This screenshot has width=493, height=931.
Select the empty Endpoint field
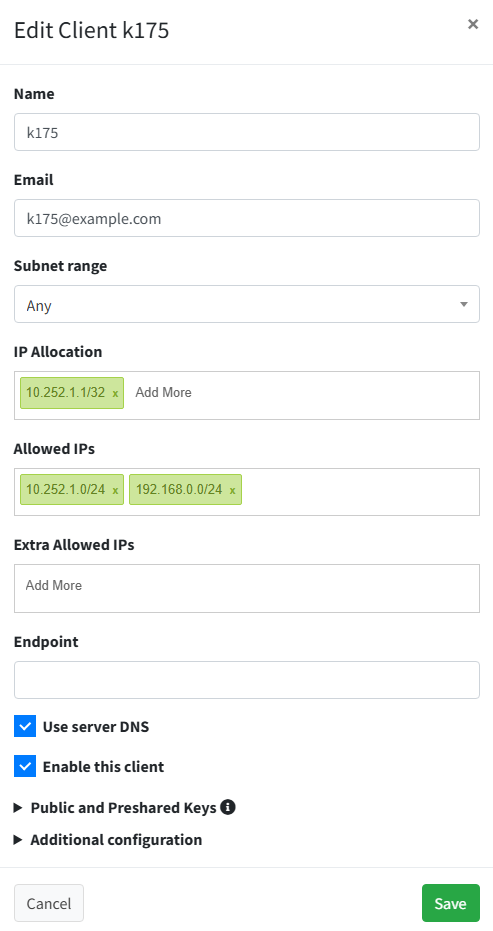(246, 680)
